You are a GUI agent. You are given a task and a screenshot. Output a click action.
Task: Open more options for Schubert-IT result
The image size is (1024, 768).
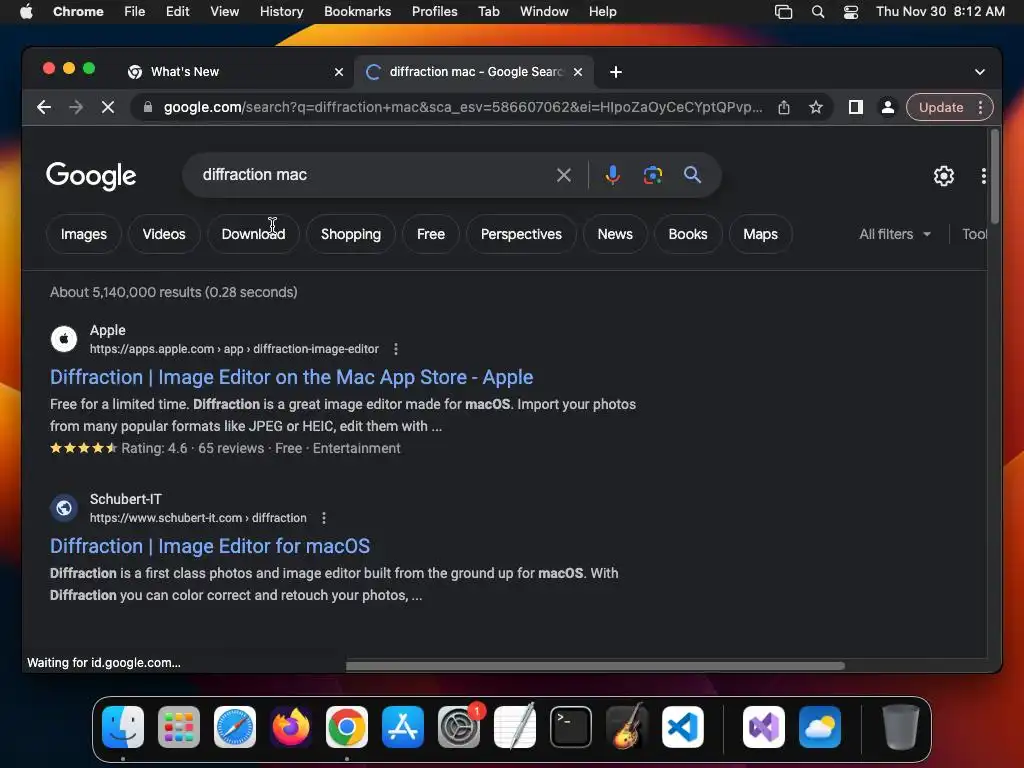pyautogui.click(x=324, y=518)
